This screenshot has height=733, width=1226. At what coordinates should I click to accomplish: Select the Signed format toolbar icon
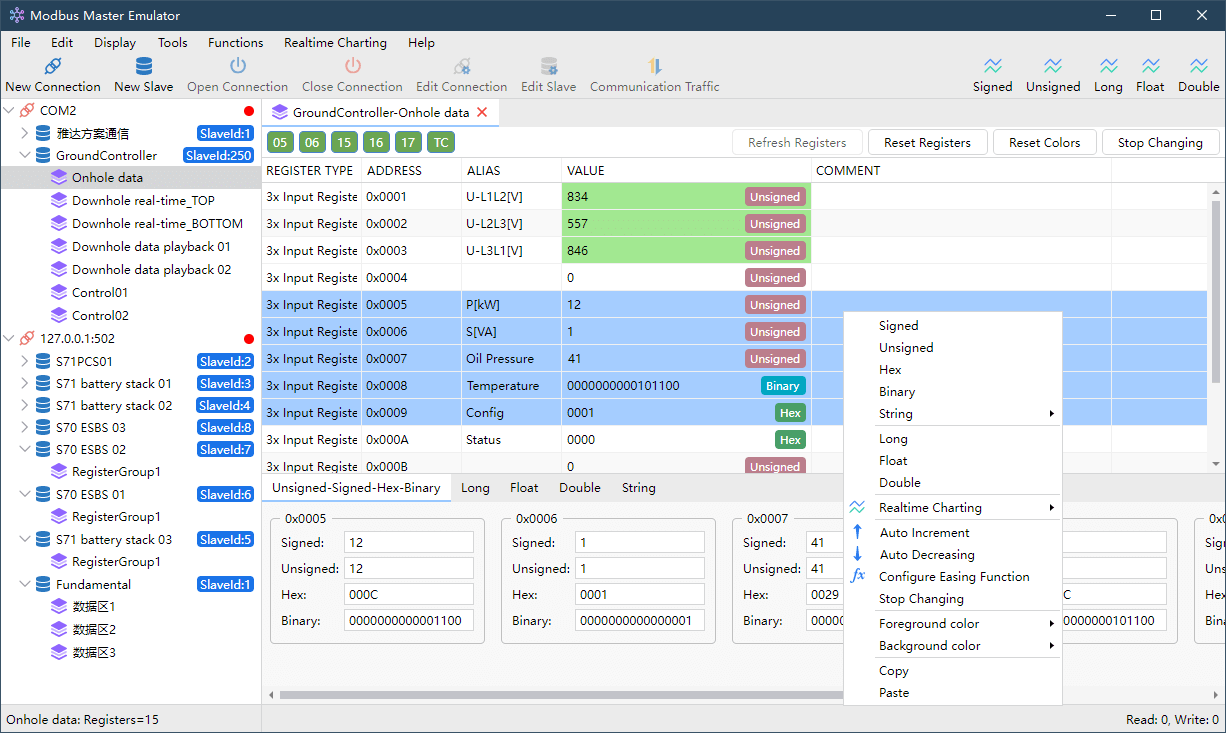(x=992, y=67)
